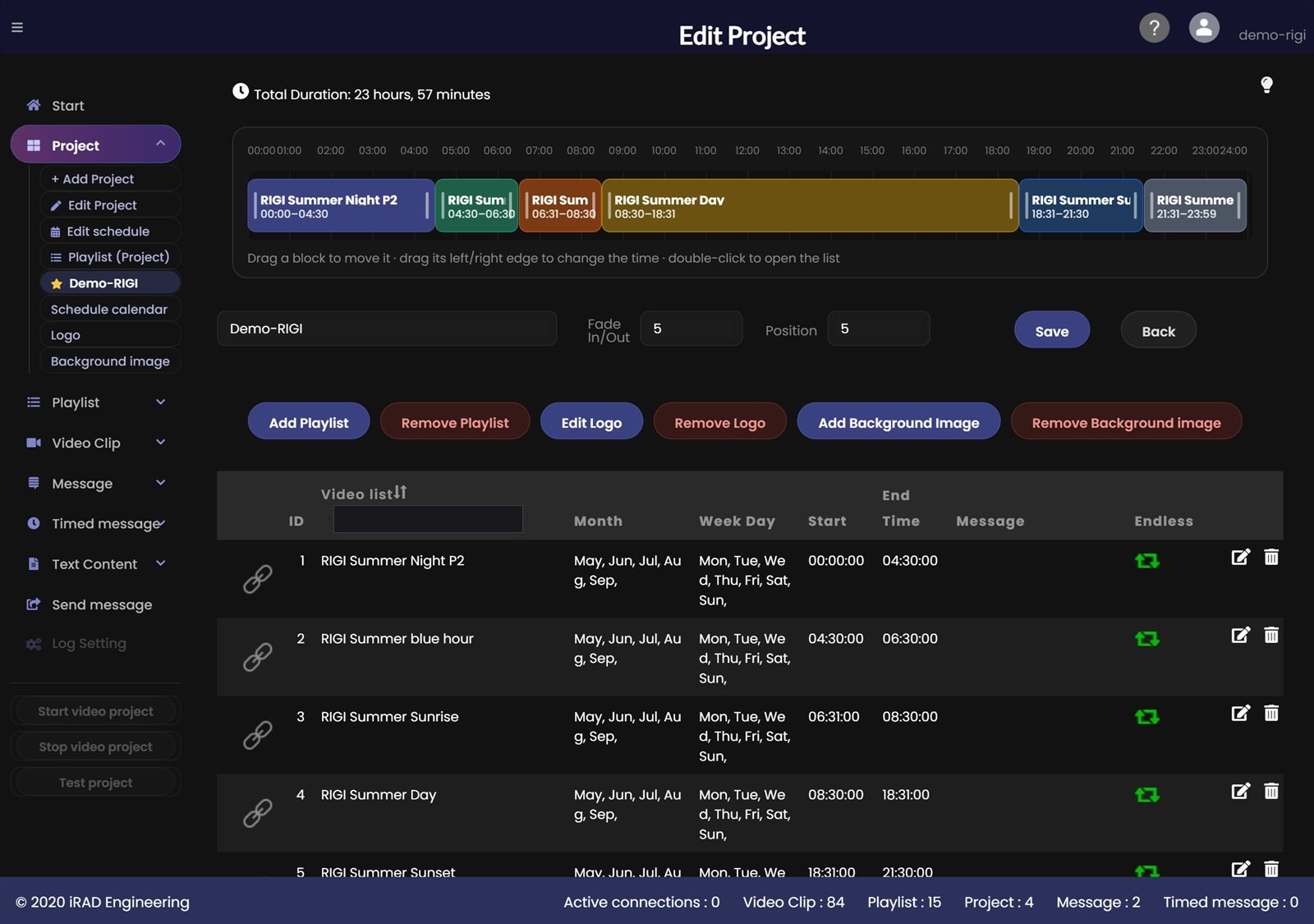
Task: Toggle endless loop for RIGI Summer Night P2
Action: [1146, 561]
